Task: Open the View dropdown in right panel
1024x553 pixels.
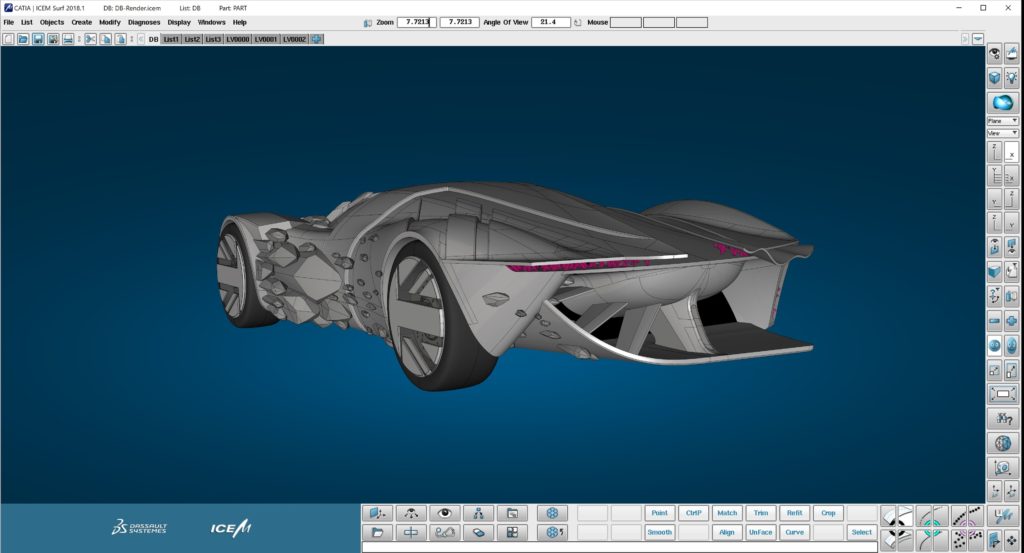Action: (x=1002, y=132)
